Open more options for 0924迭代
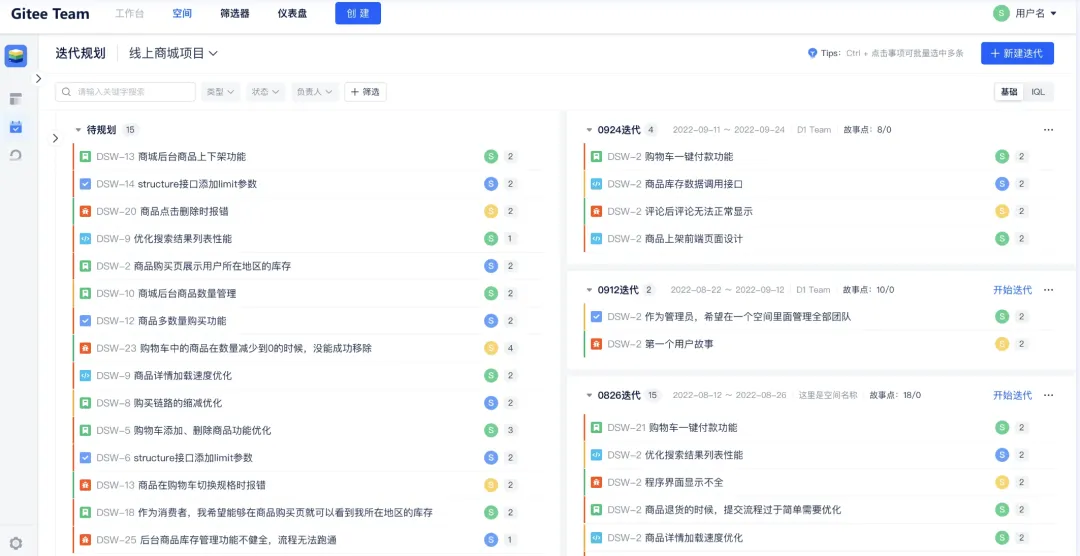 [x=1048, y=130]
